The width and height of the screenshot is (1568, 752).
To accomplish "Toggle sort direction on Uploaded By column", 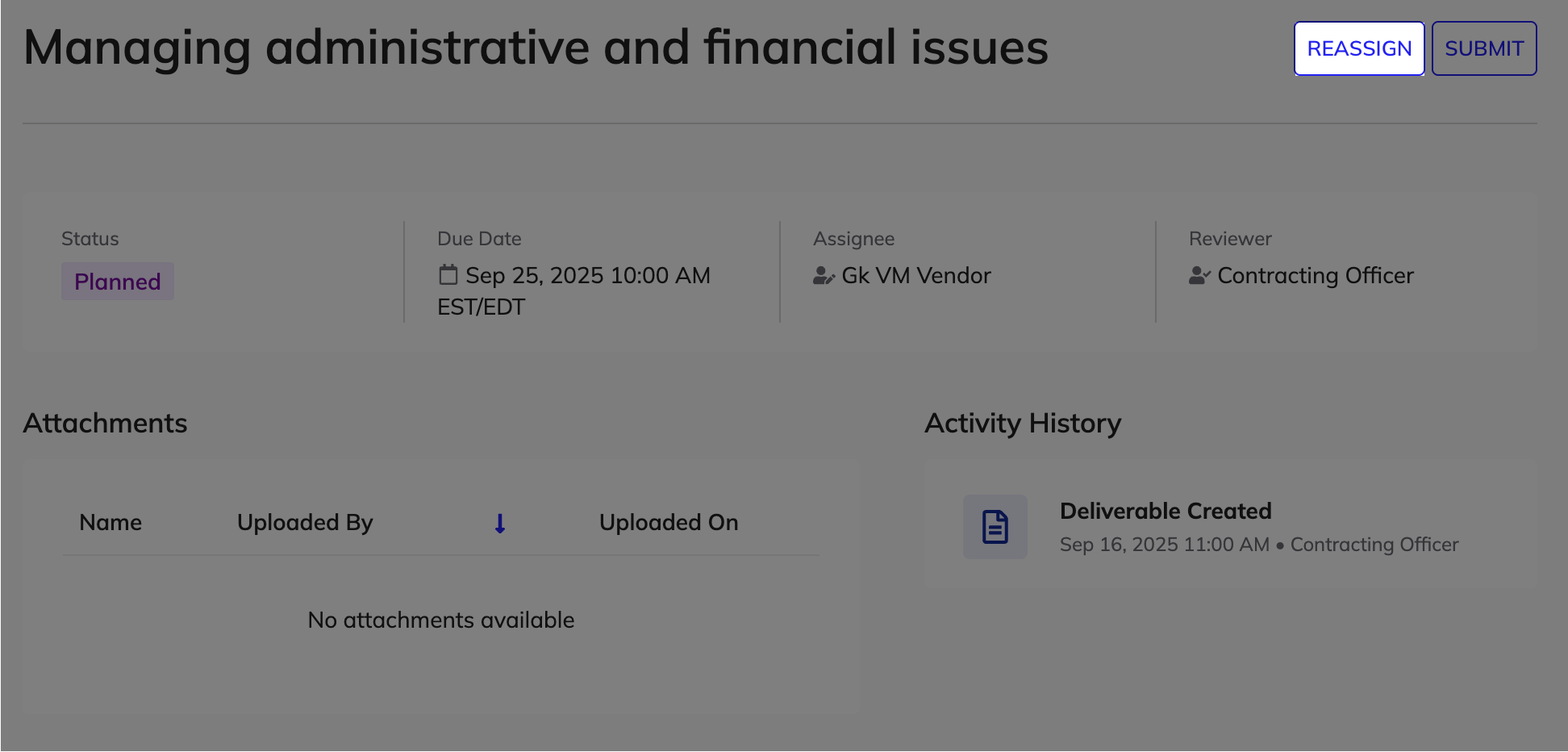I will pyautogui.click(x=304, y=522).
